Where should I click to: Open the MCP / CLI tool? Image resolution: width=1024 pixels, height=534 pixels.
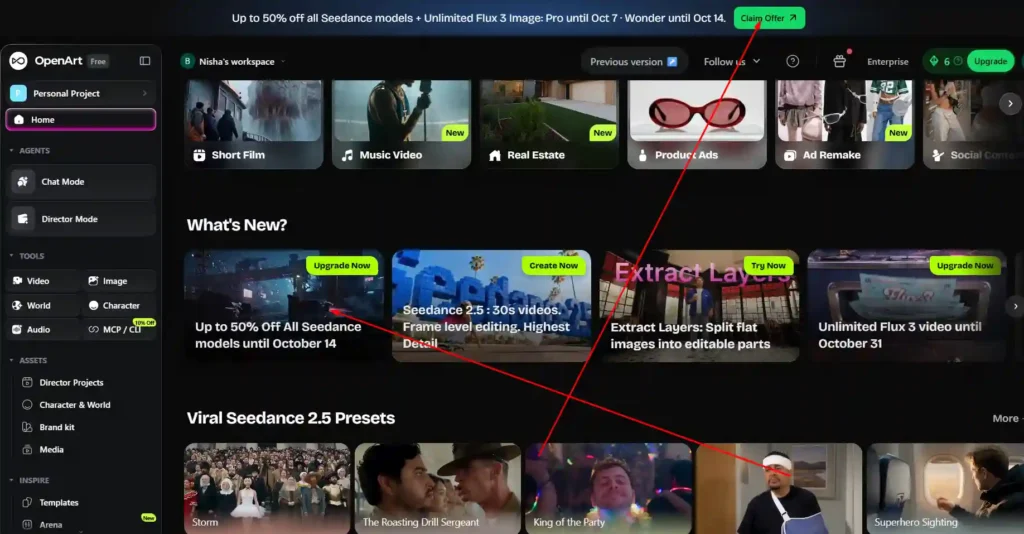120,329
